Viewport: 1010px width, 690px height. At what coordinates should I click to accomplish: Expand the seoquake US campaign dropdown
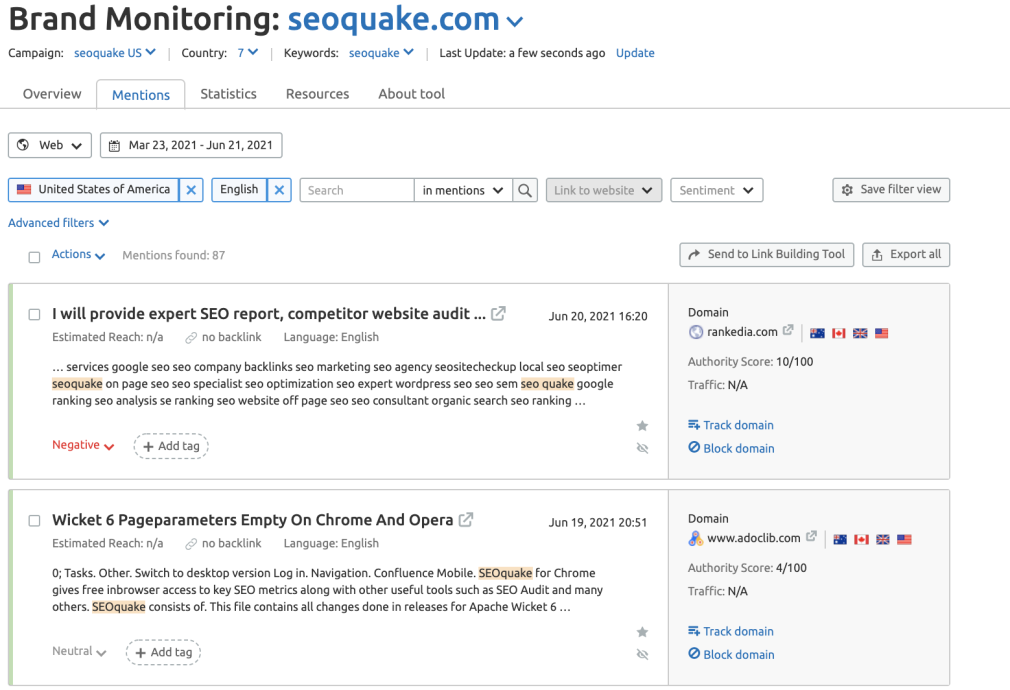115,53
